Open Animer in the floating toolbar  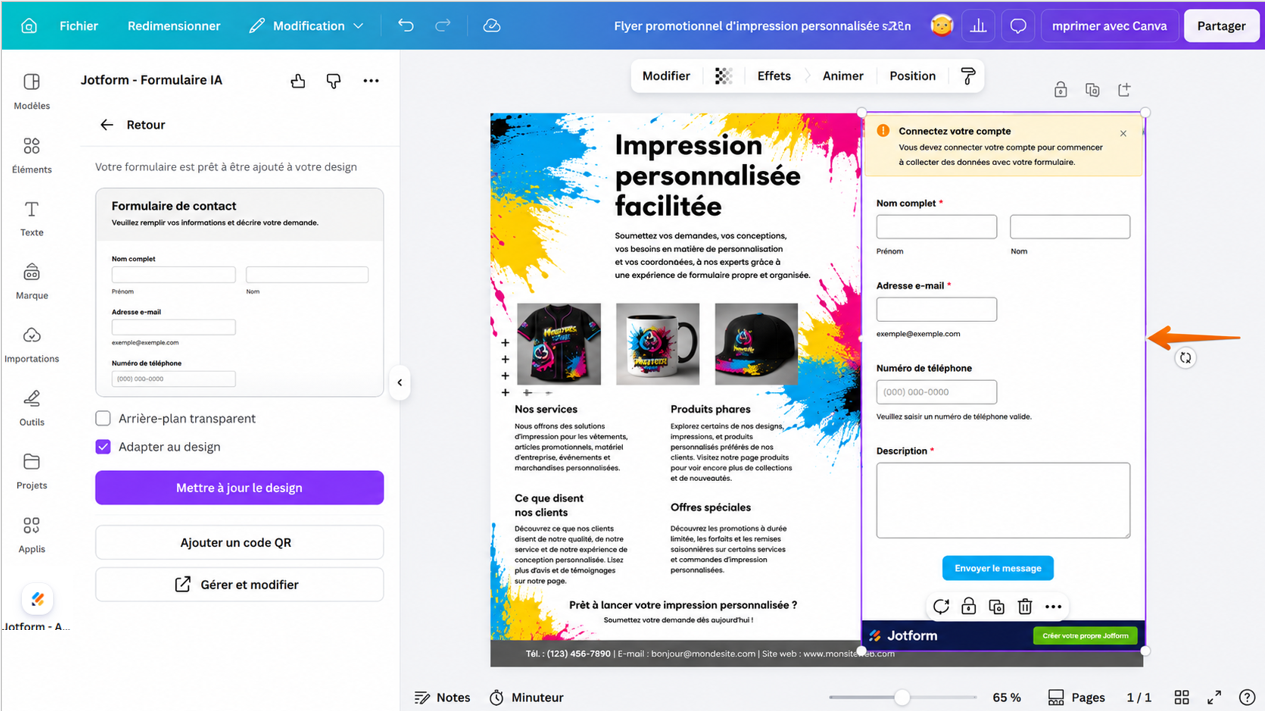[x=843, y=76]
